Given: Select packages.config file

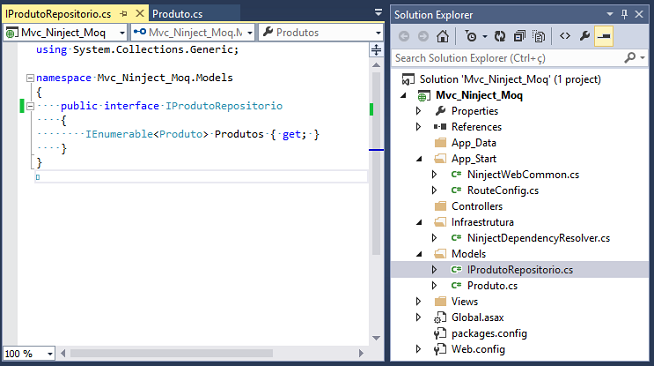Looking at the screenshot, I should point(489,333).
